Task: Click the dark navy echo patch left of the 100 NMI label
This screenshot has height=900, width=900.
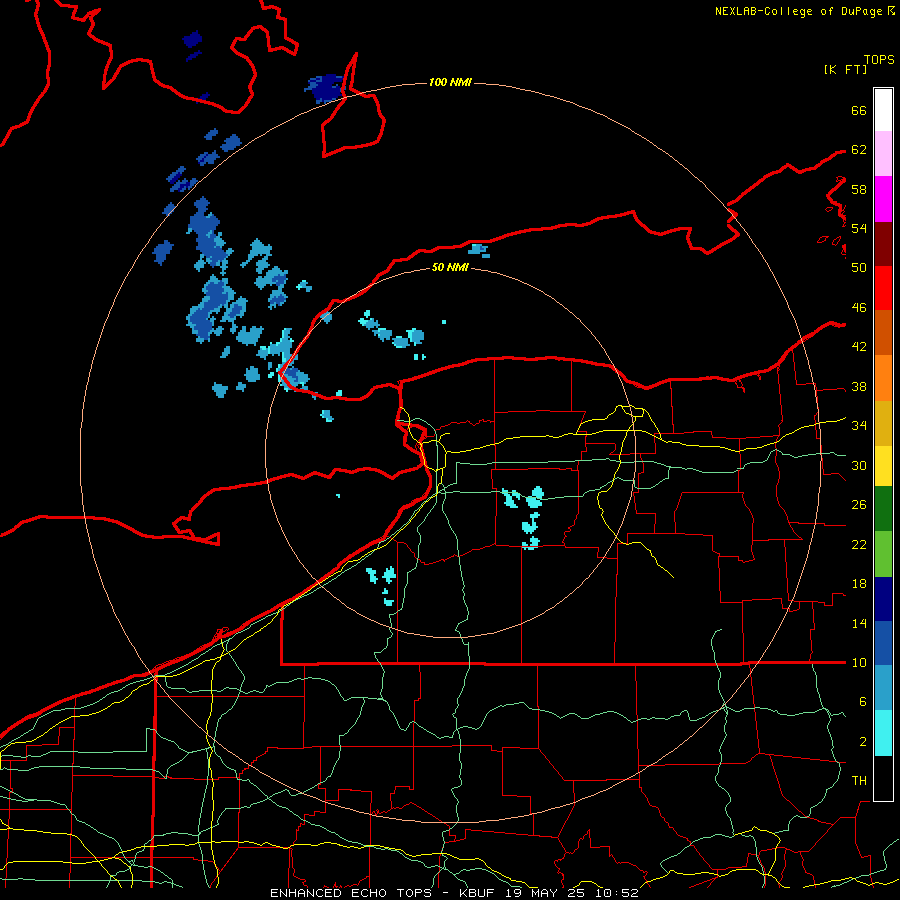Action: pyautogui.click(x=325, y=88)
